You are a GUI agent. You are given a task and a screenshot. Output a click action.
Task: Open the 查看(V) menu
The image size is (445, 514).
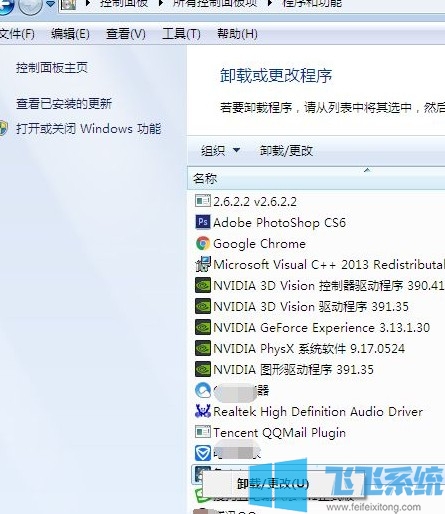tap(126, 34)
